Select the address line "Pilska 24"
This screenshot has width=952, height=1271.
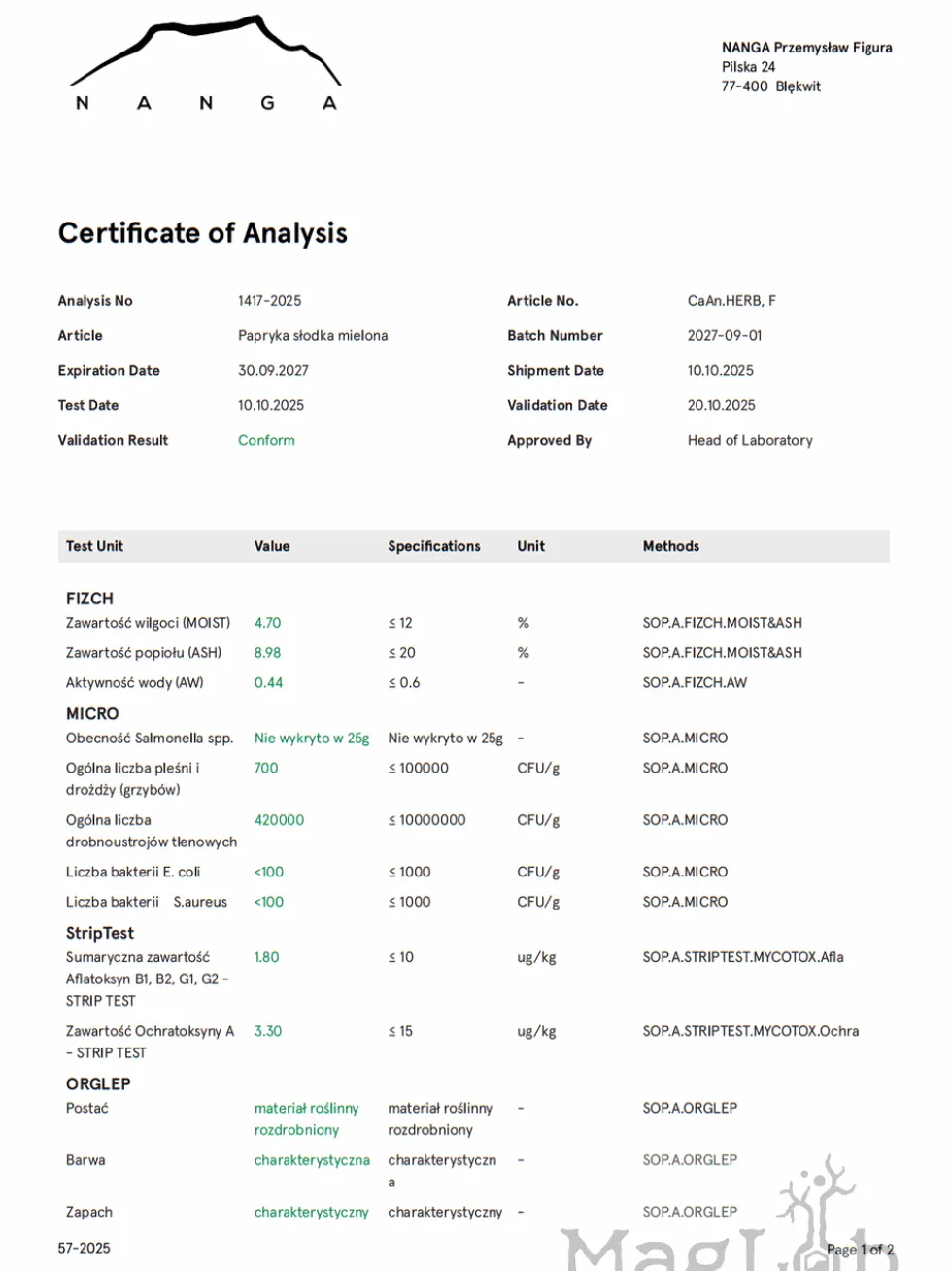click(749, 67)
